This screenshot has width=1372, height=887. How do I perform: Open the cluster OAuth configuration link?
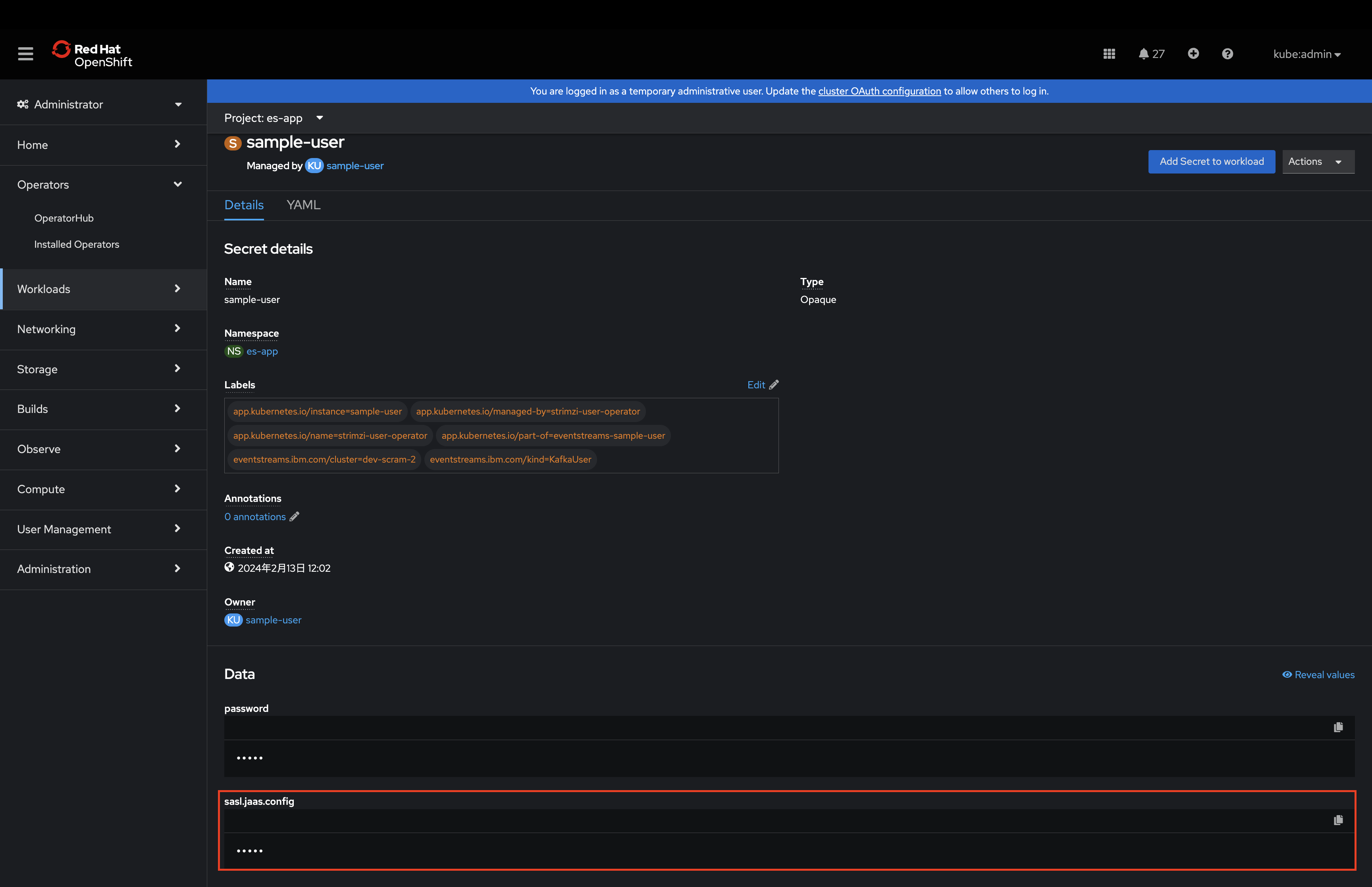pos(879,91)
